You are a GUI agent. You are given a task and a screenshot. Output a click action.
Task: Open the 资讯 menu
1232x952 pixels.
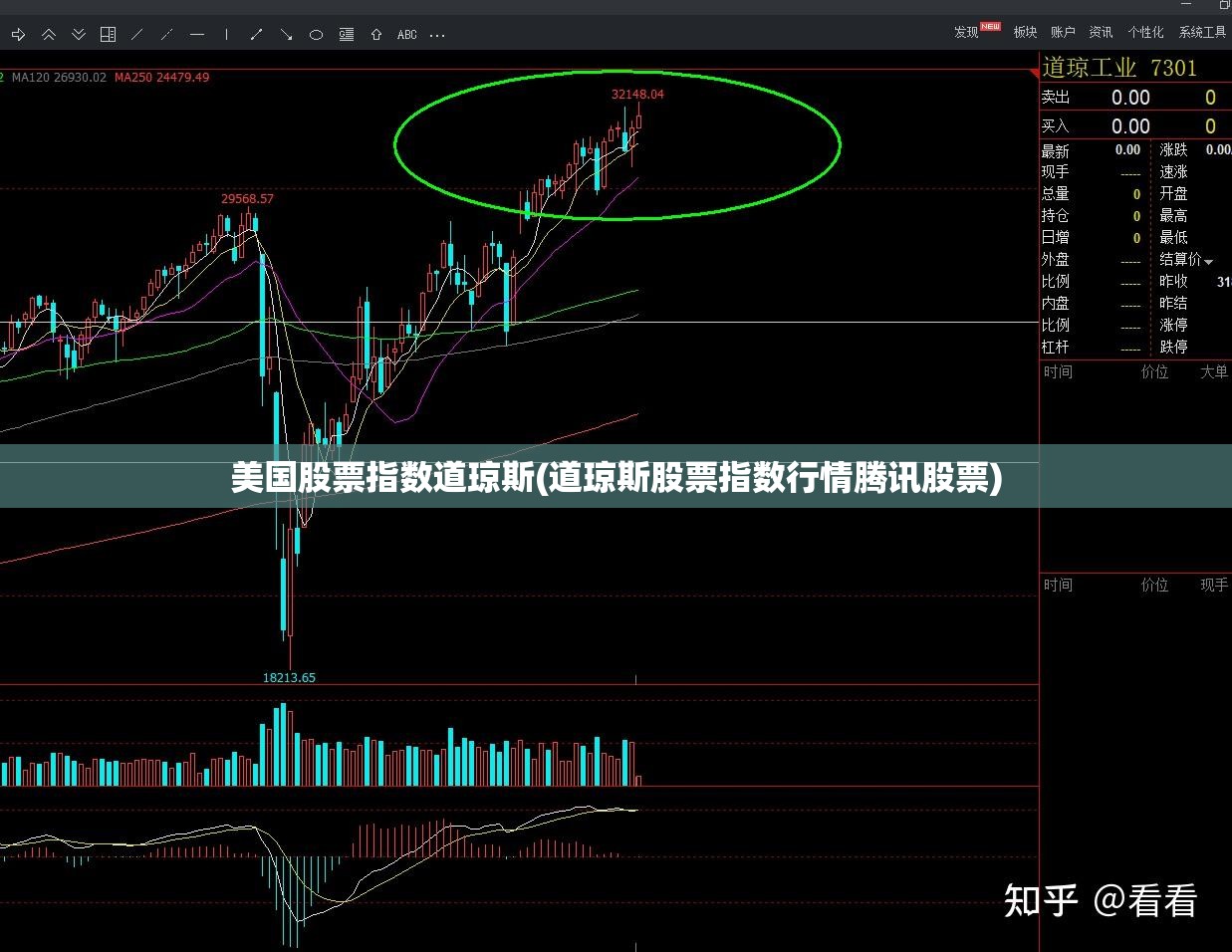(x=1101, y=32)
